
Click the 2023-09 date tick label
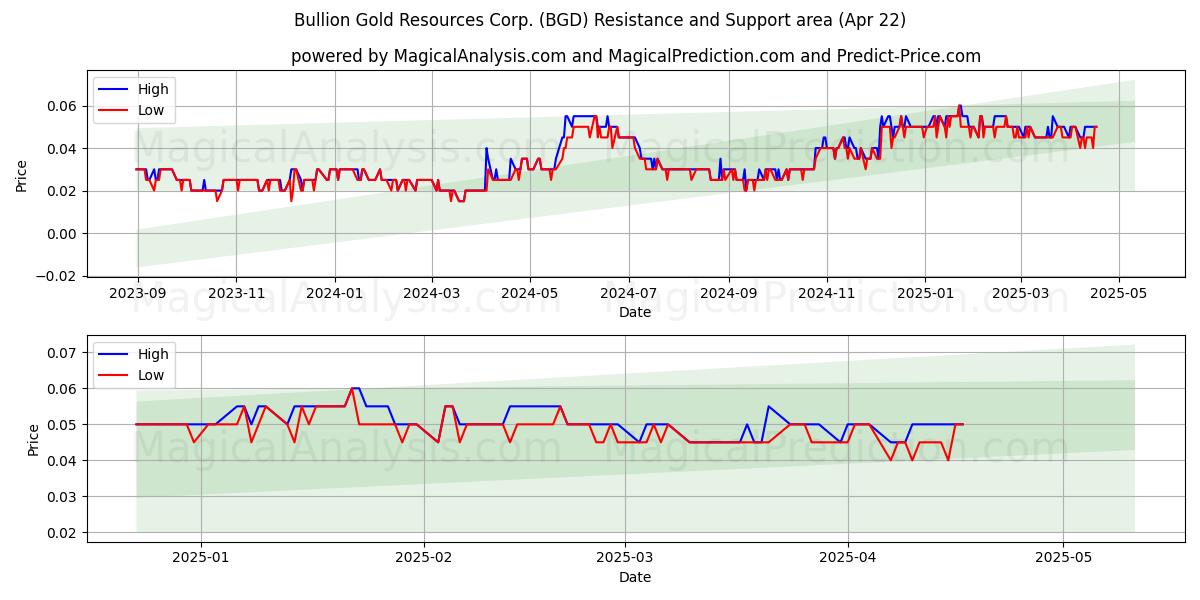tap(137, 294)
